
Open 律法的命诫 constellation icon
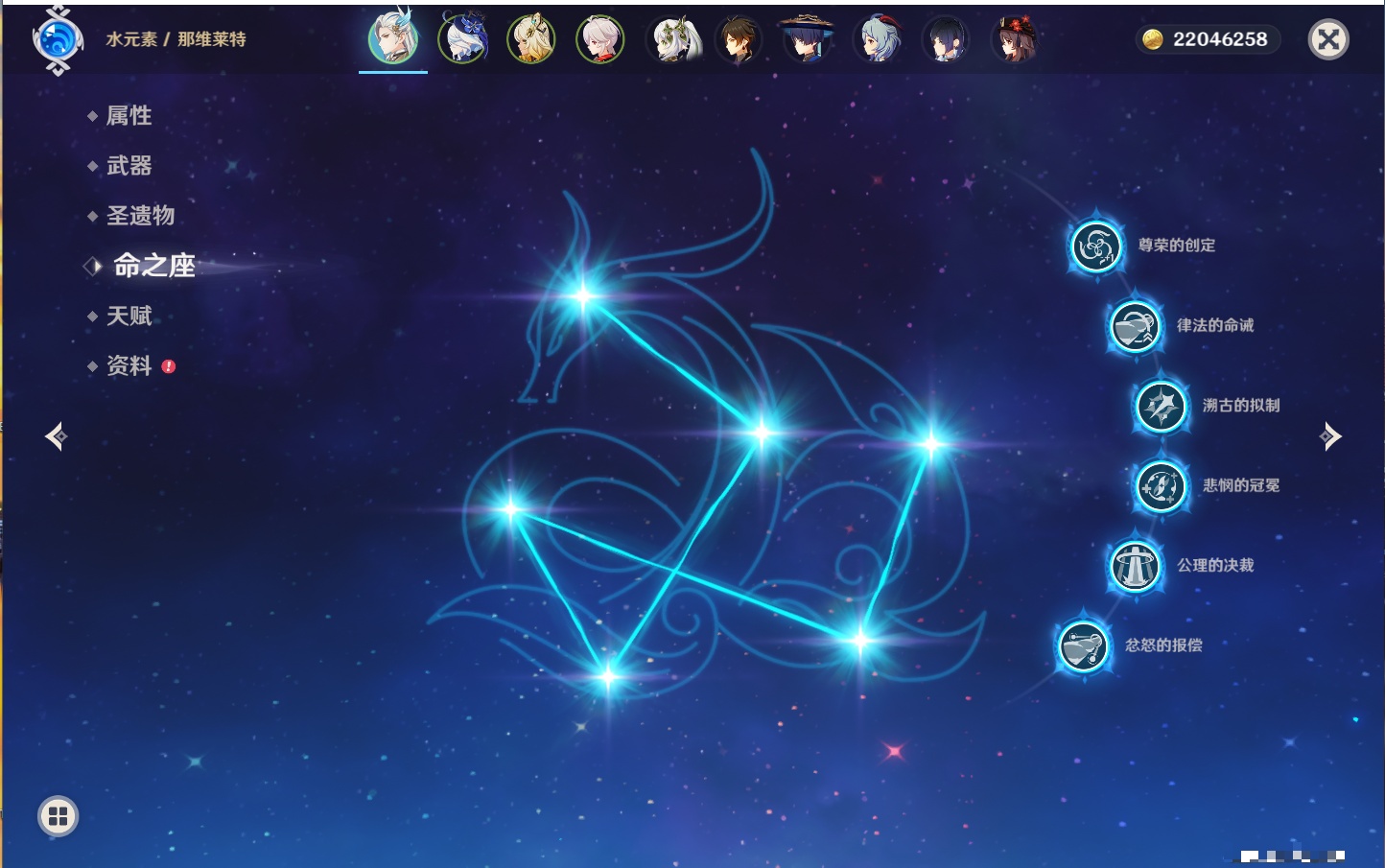coord(1135,326)
